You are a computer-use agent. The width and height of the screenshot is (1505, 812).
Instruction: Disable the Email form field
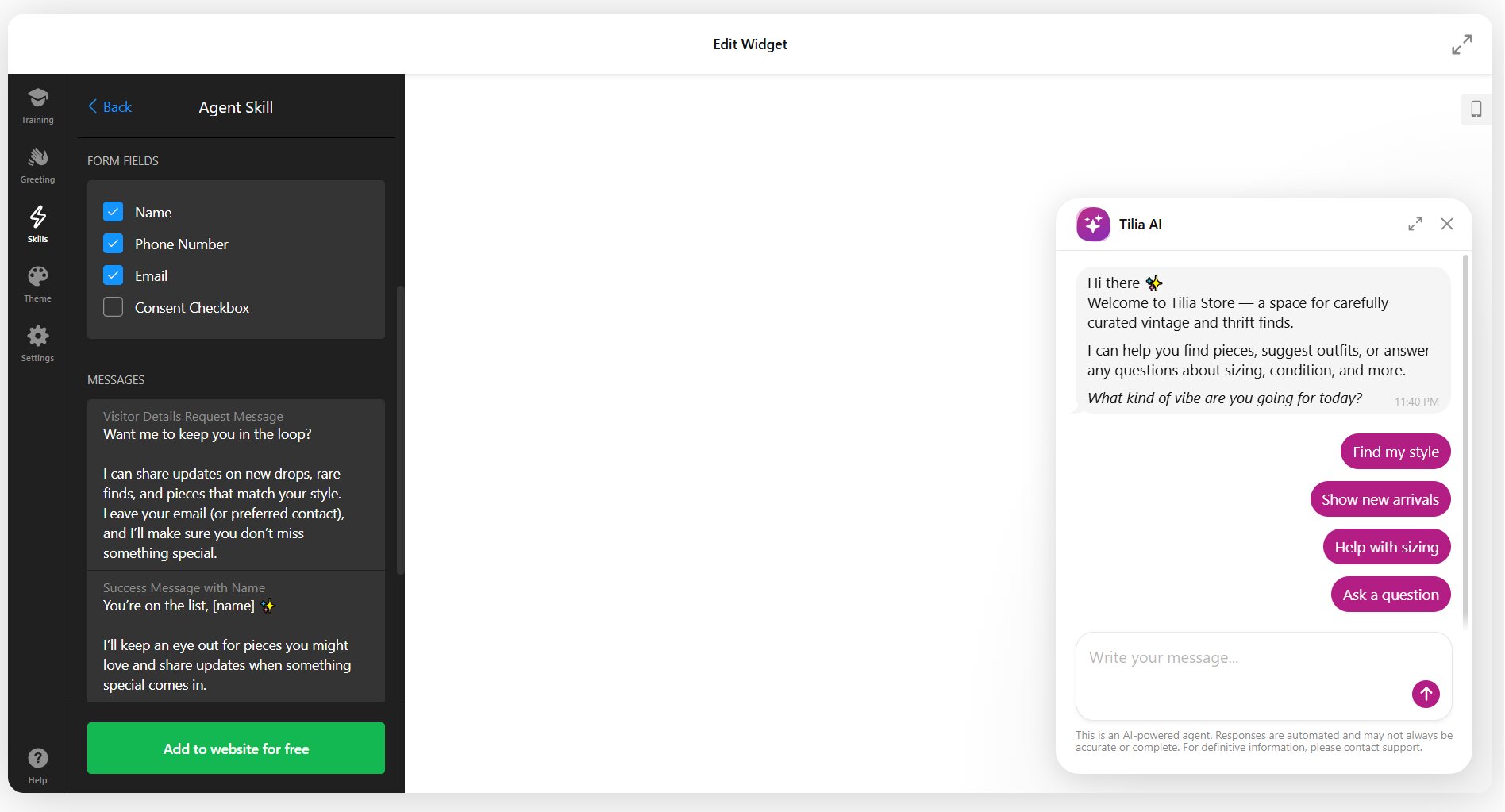114,275
